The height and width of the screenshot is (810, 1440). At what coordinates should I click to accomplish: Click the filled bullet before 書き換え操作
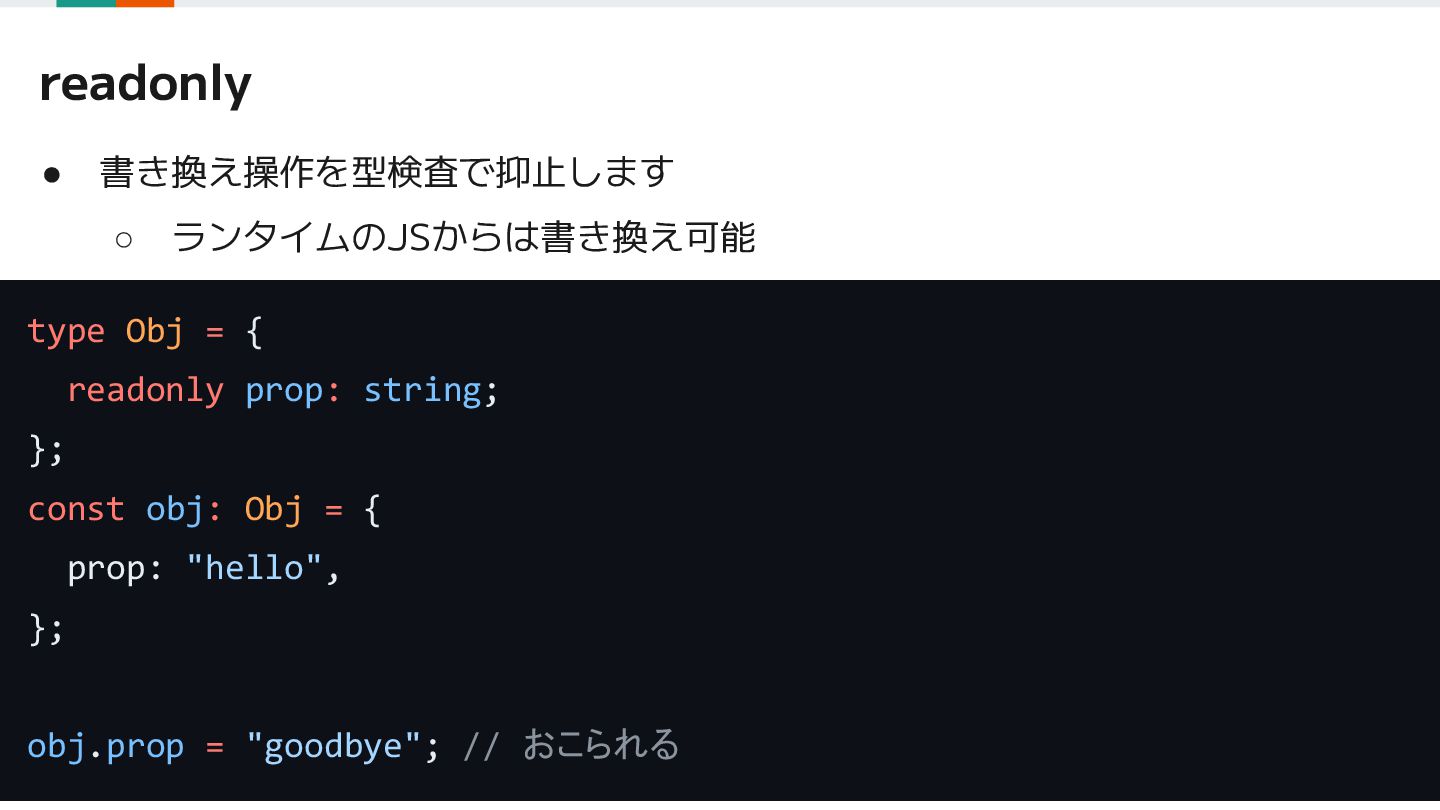[53, 175]
